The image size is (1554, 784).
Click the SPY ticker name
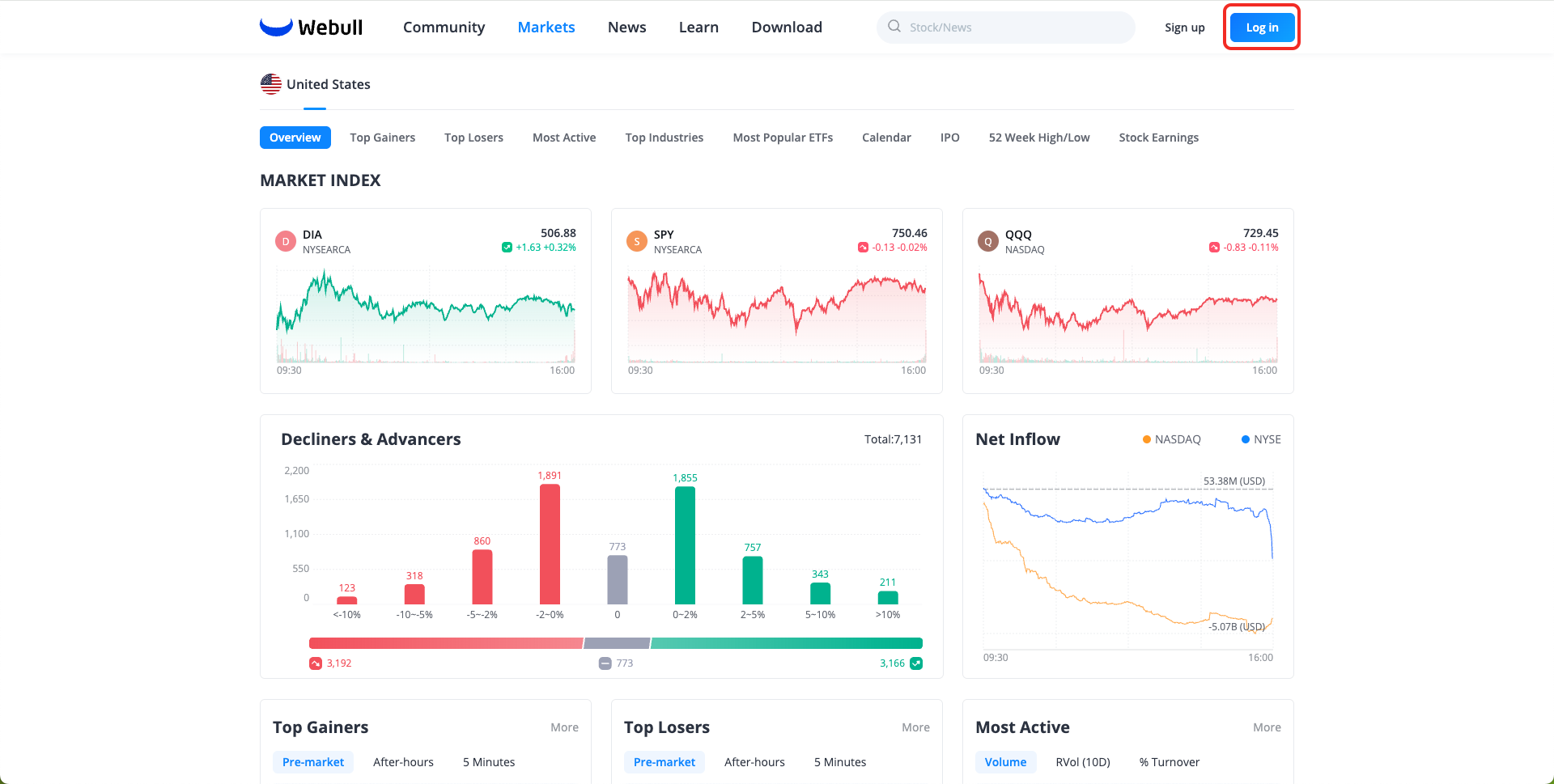click(x=664, y=235)
